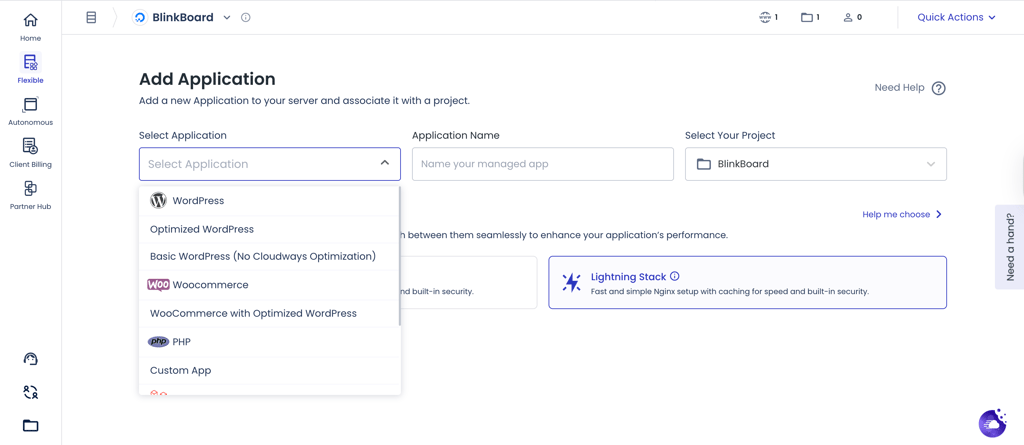Collapse the Select Application dropdown
Screen dimensions: 1024x445
point(385,163)
